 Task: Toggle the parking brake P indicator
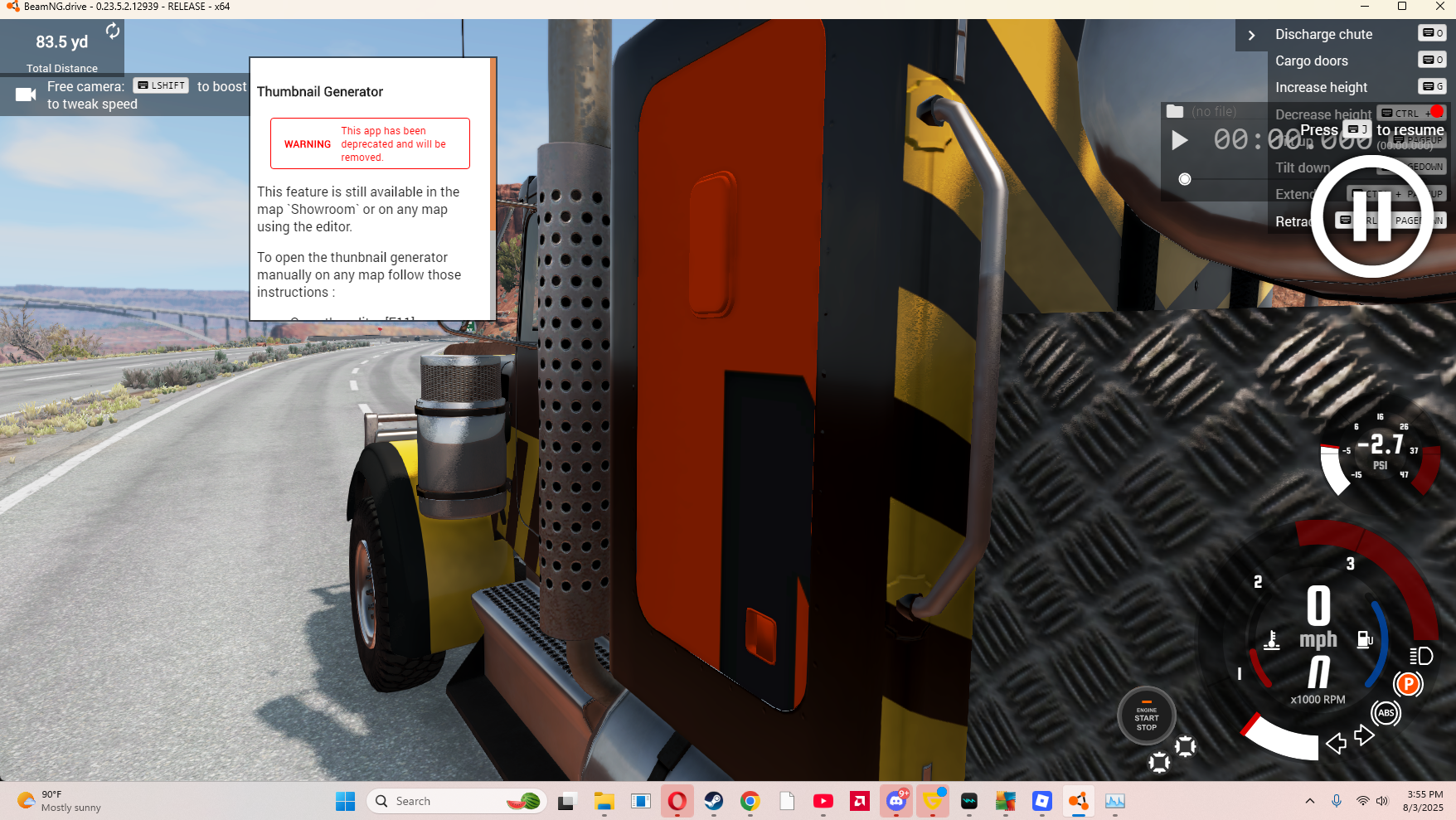[1408, 685]
